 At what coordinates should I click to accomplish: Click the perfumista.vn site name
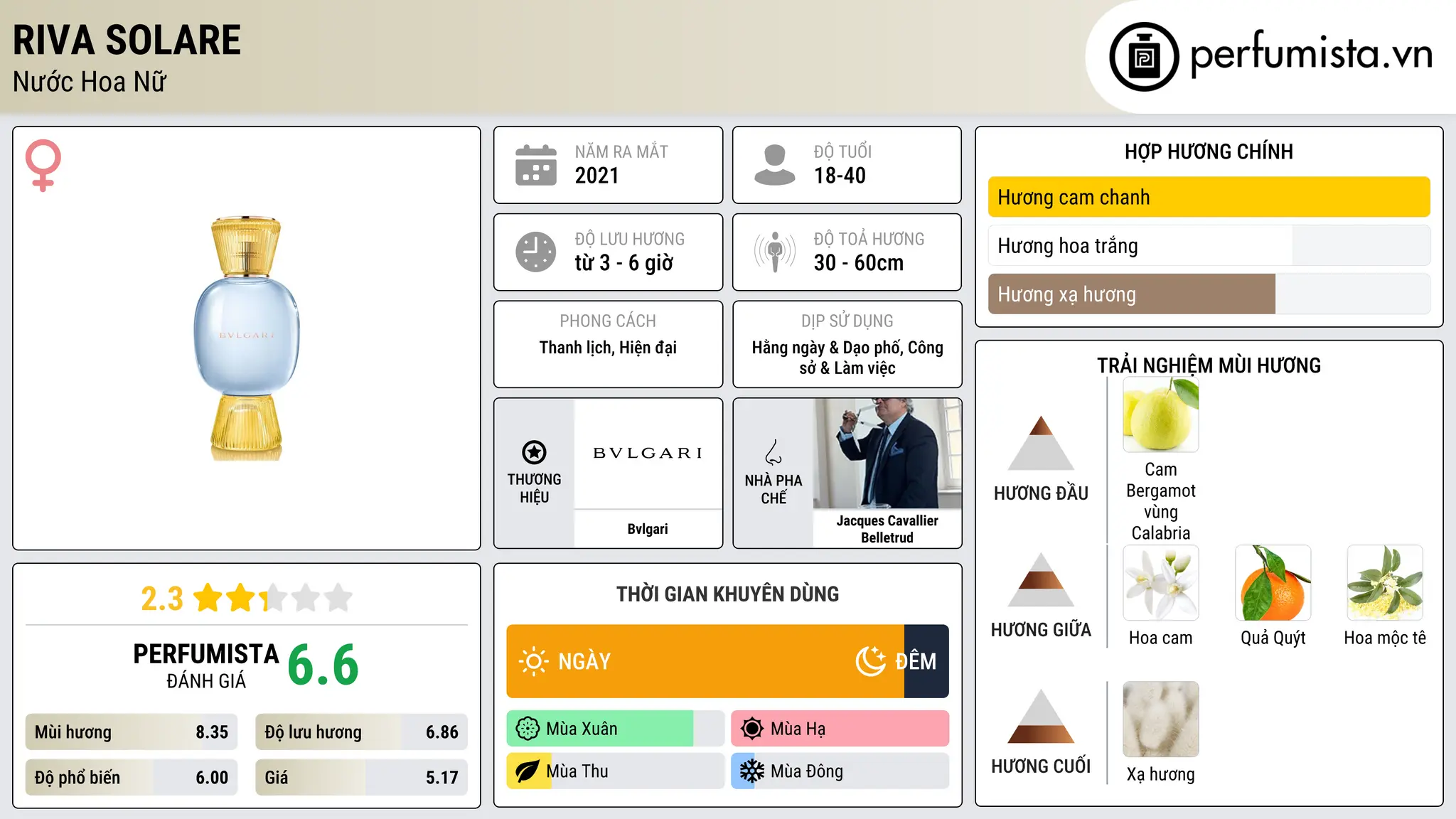(1312, 54)
